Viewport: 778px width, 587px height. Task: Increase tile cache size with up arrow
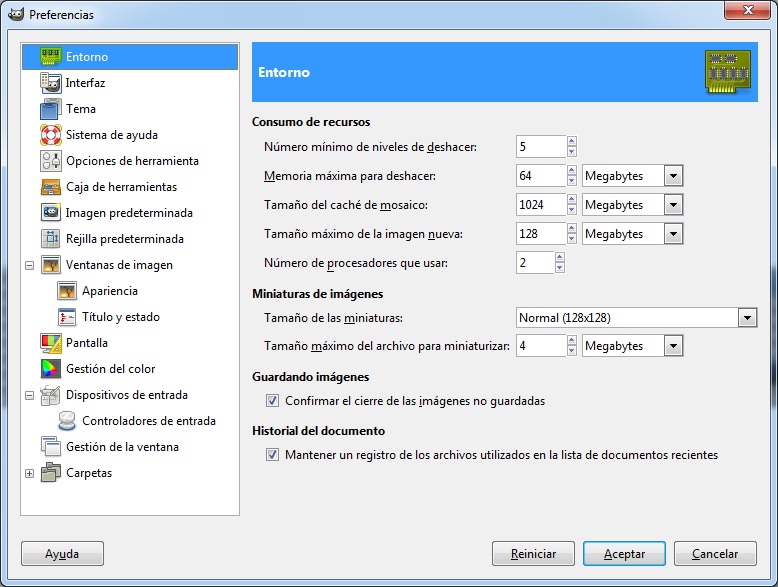coord(572,199)
